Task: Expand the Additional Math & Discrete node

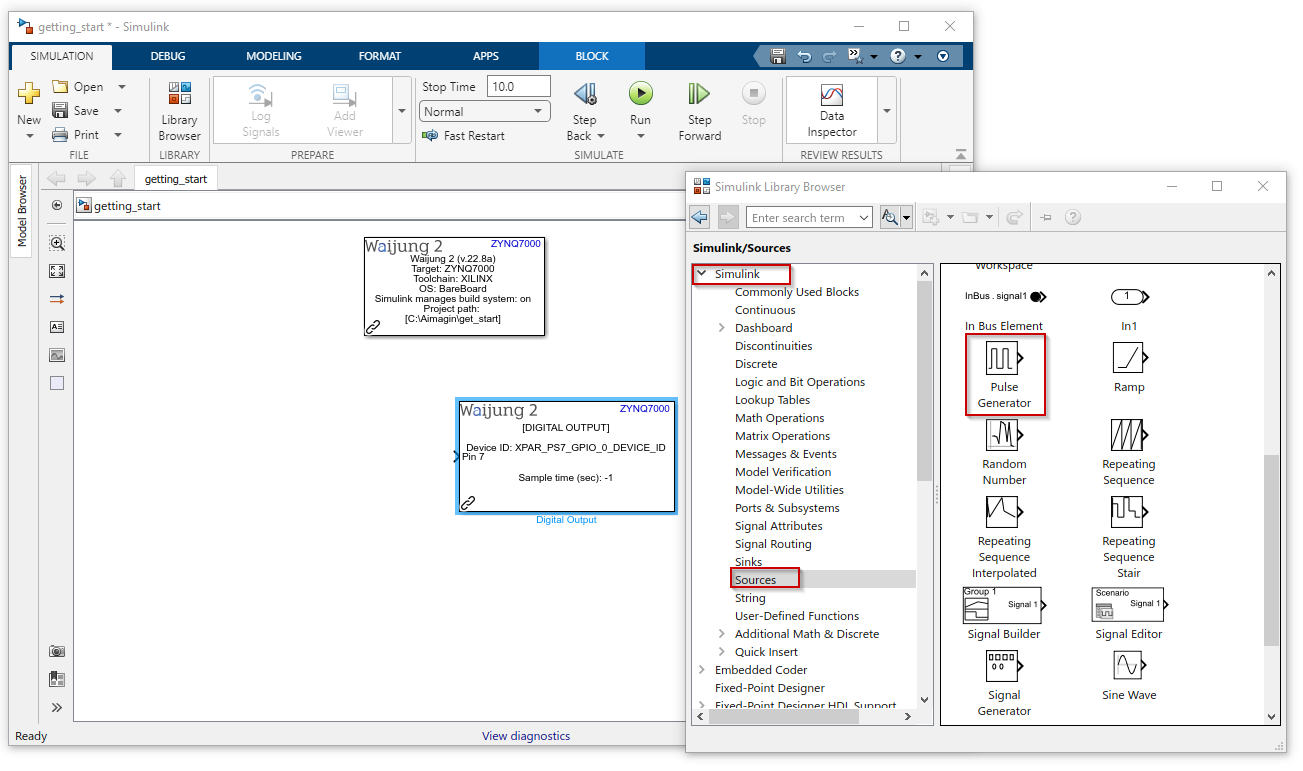Action: tap(721, 634)
